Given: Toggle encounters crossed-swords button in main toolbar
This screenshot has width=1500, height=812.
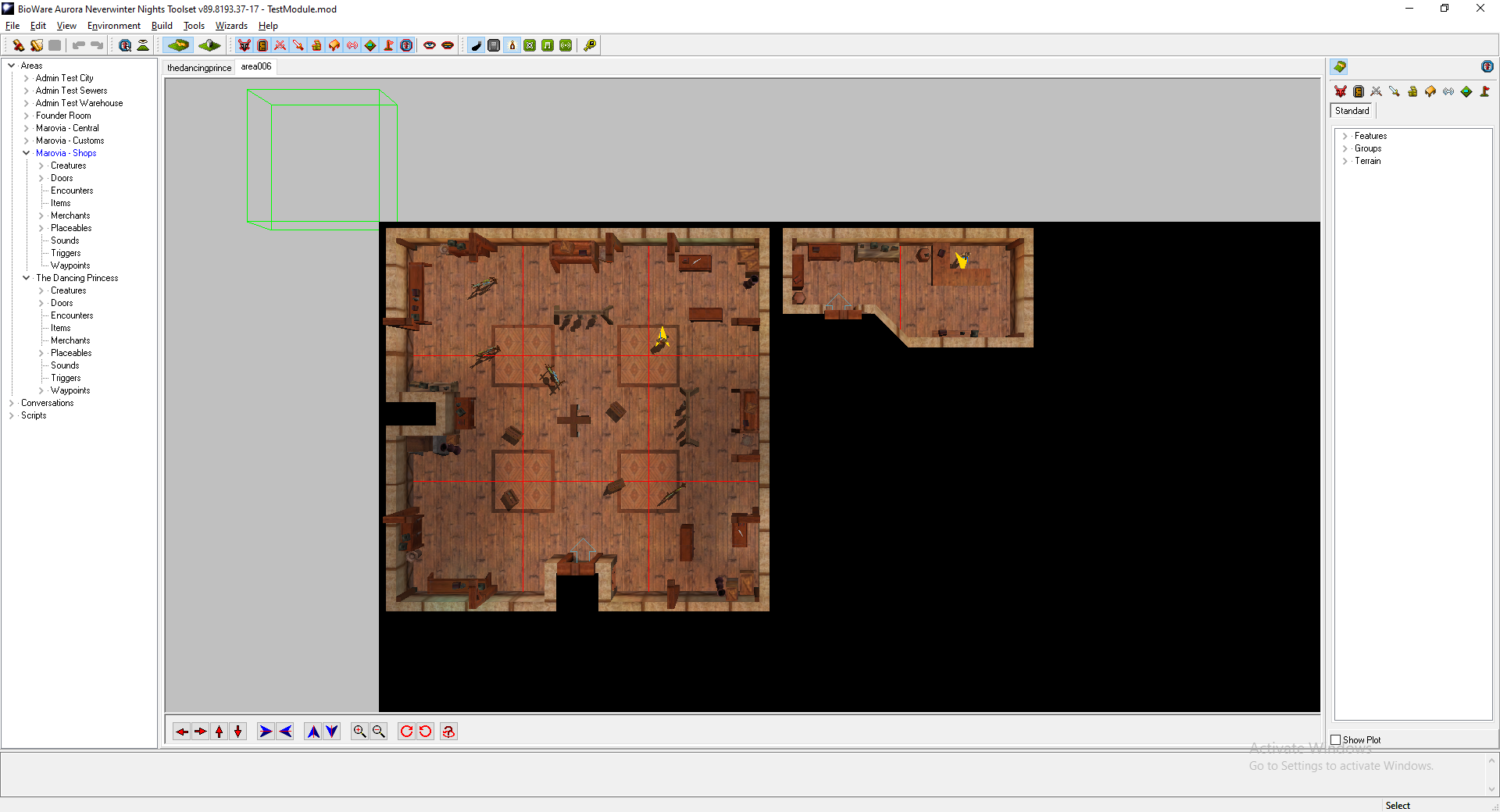Looking at the screenshot, I should pyautogui.click(x=280, y=45).
